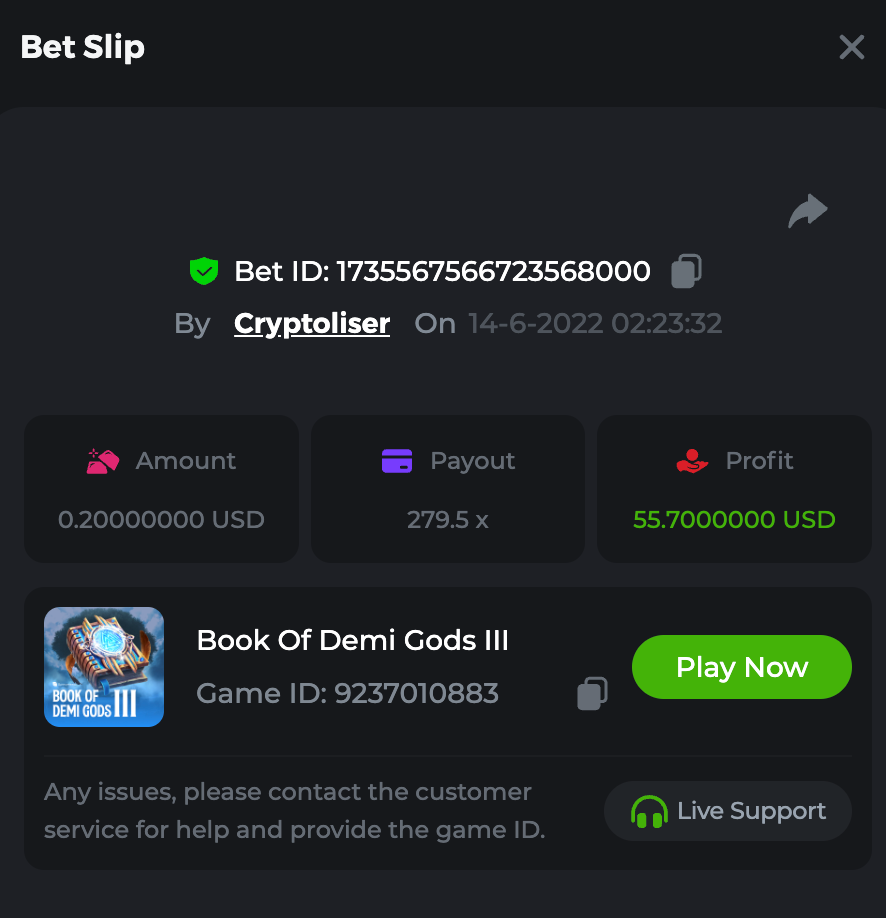Open Live Support chat

click(x=728, y=811)
